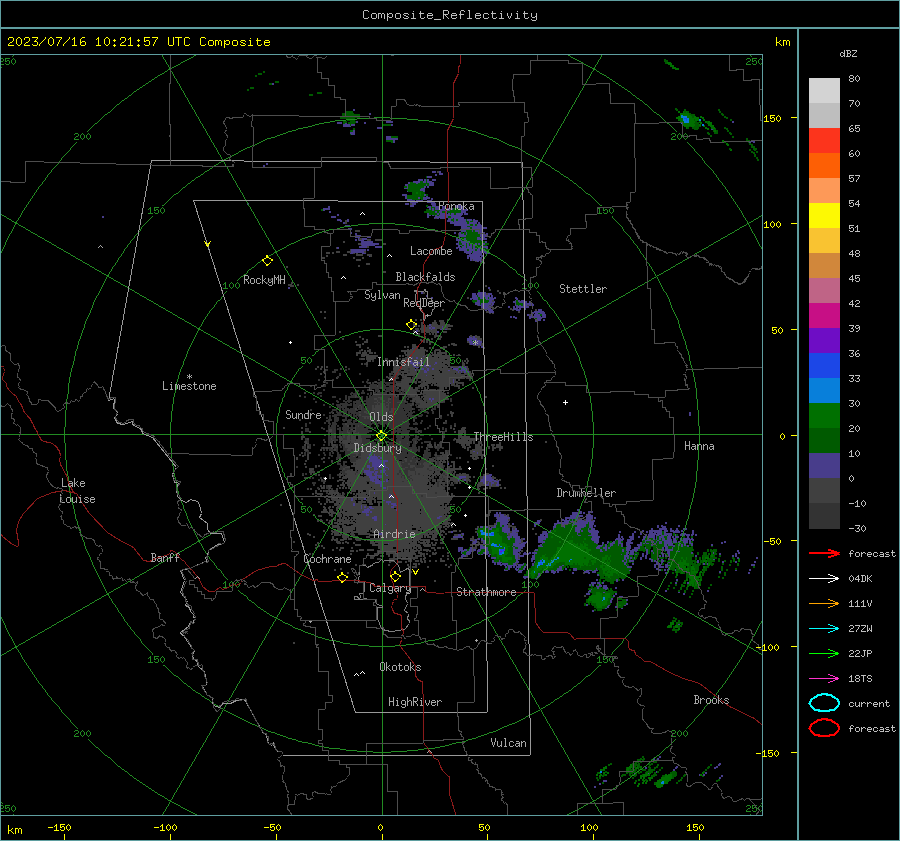The image size is (900, 841).
Task: Select the Innisfail label
Action: point(403,362)
